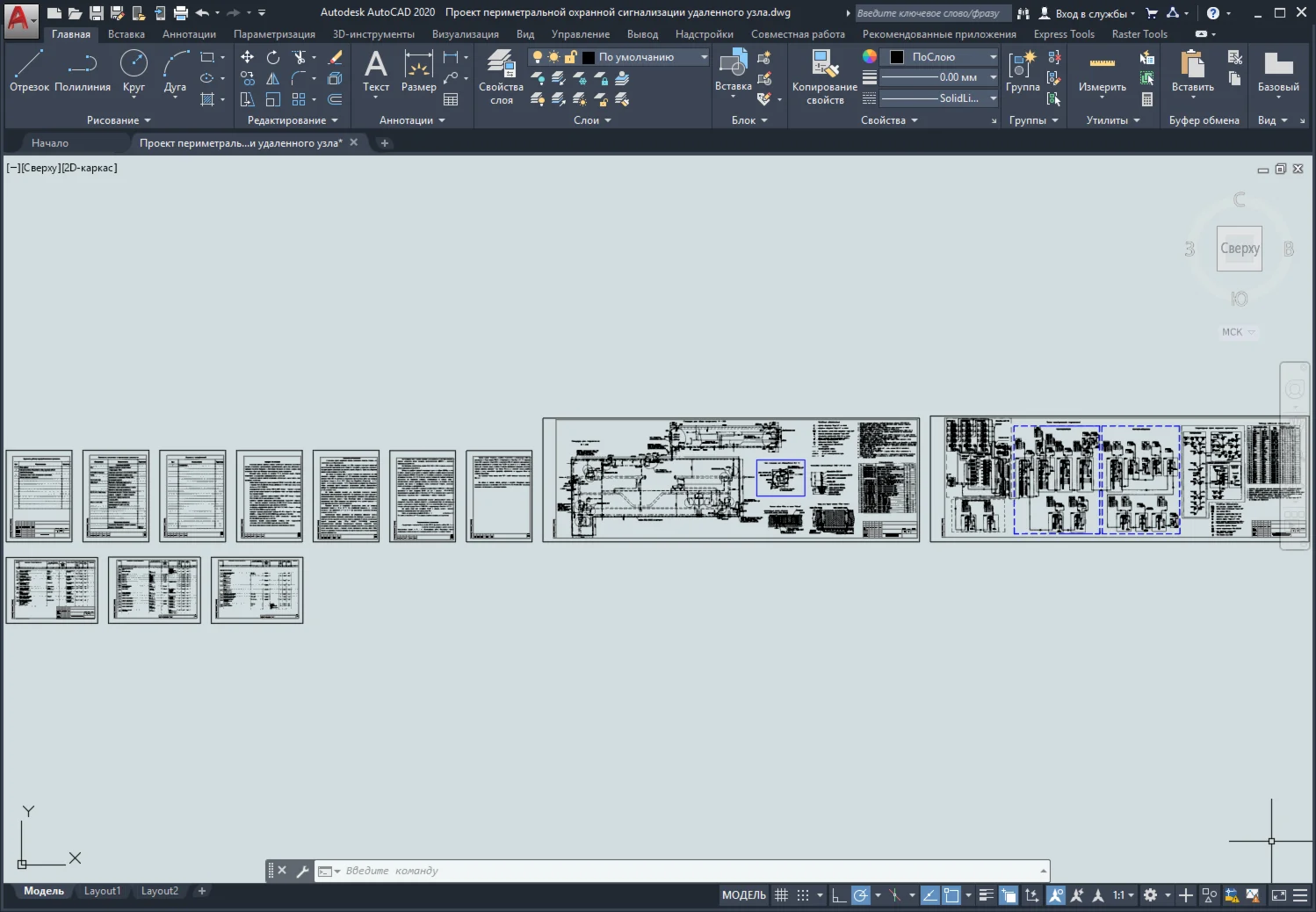Open the МСК coordinate system dropdown
Screen dimensions: 1316x912
point(1239,332)
